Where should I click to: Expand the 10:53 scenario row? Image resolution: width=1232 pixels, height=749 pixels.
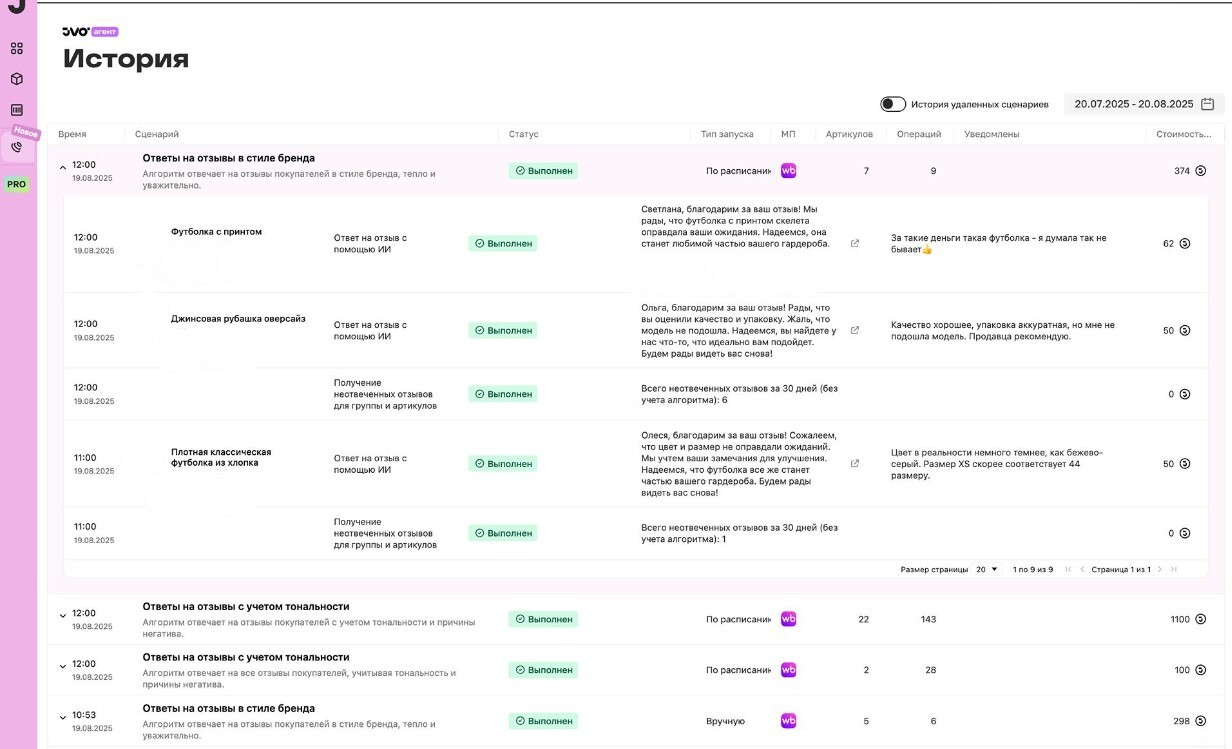point(62,718)
